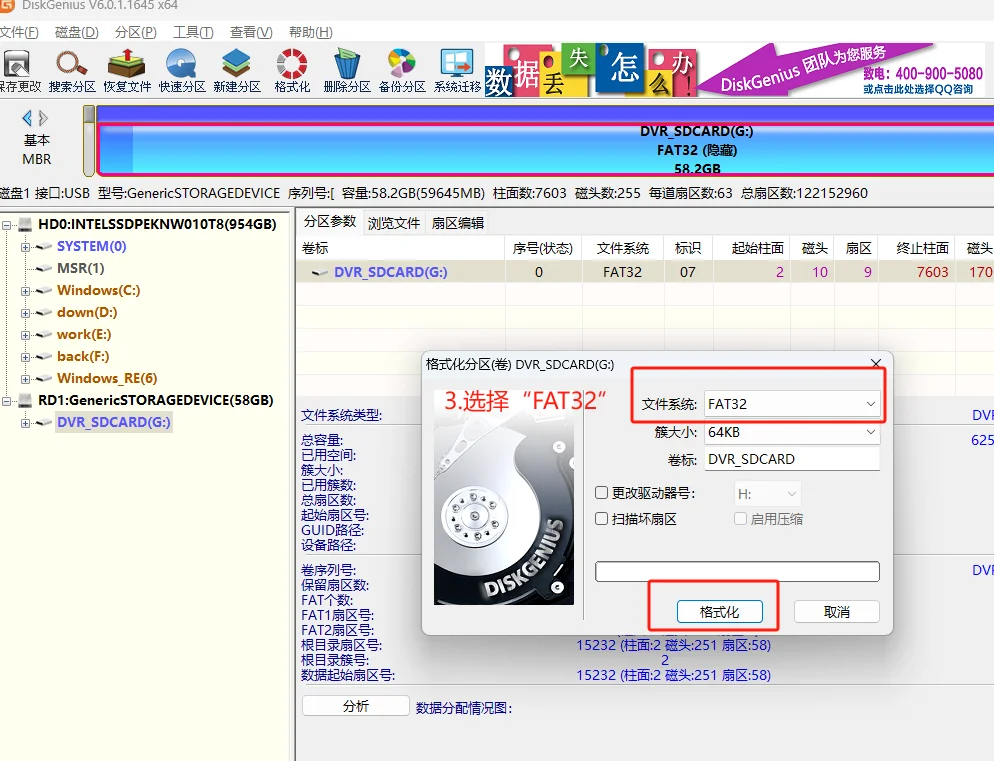Expand the down(D:) partition node

click(25, 313)
